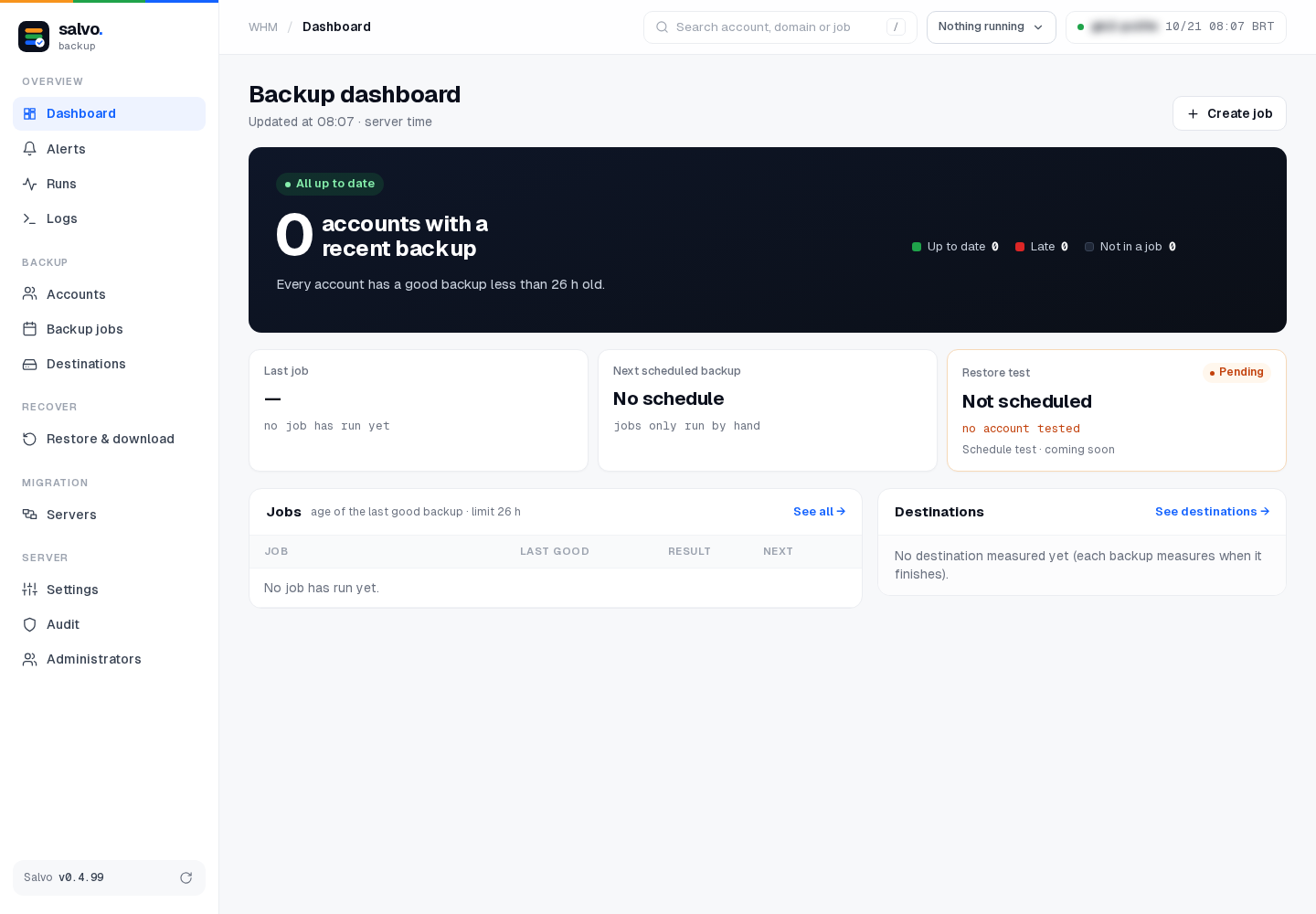This screenshot has height=914, width=1316.
Task: Click the Administrators users icon
Action: coord(29,659)
